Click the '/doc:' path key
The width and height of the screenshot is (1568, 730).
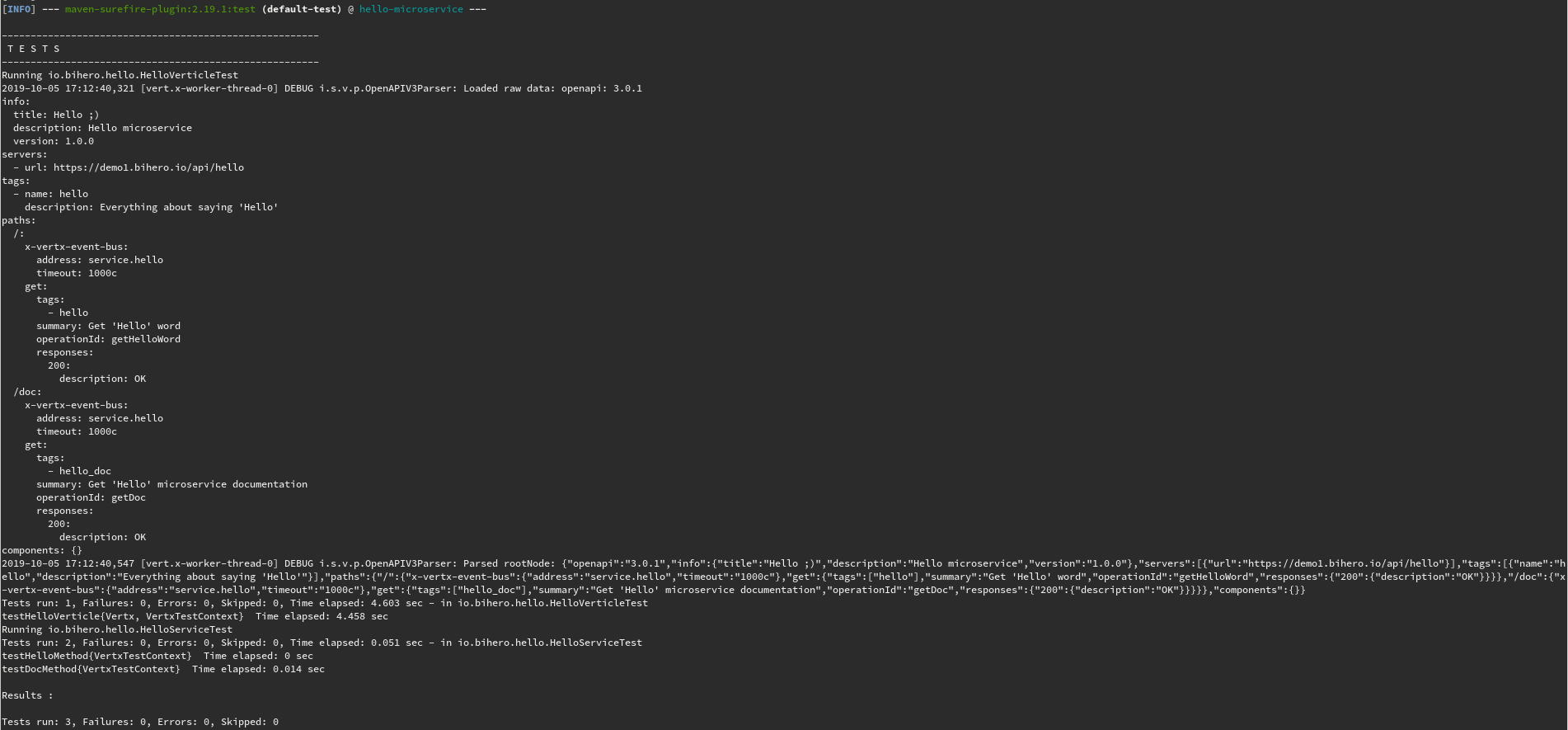[27, 392]
